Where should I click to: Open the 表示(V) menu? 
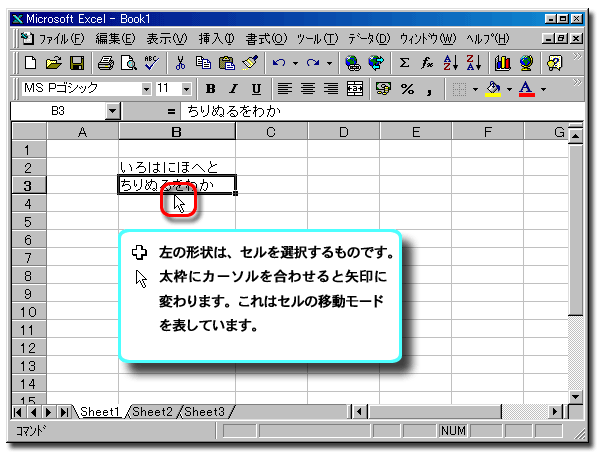(167, 39)
